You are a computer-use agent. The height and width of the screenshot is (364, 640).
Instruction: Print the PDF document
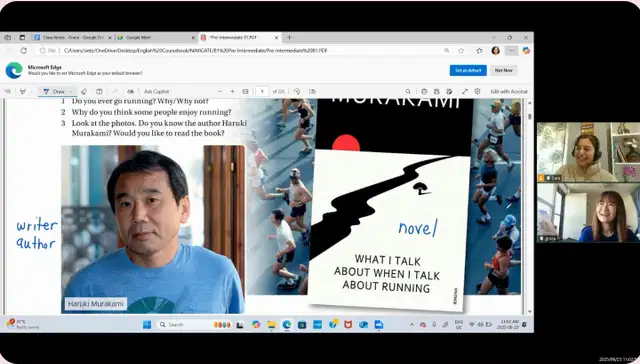[x=424, y=91]
